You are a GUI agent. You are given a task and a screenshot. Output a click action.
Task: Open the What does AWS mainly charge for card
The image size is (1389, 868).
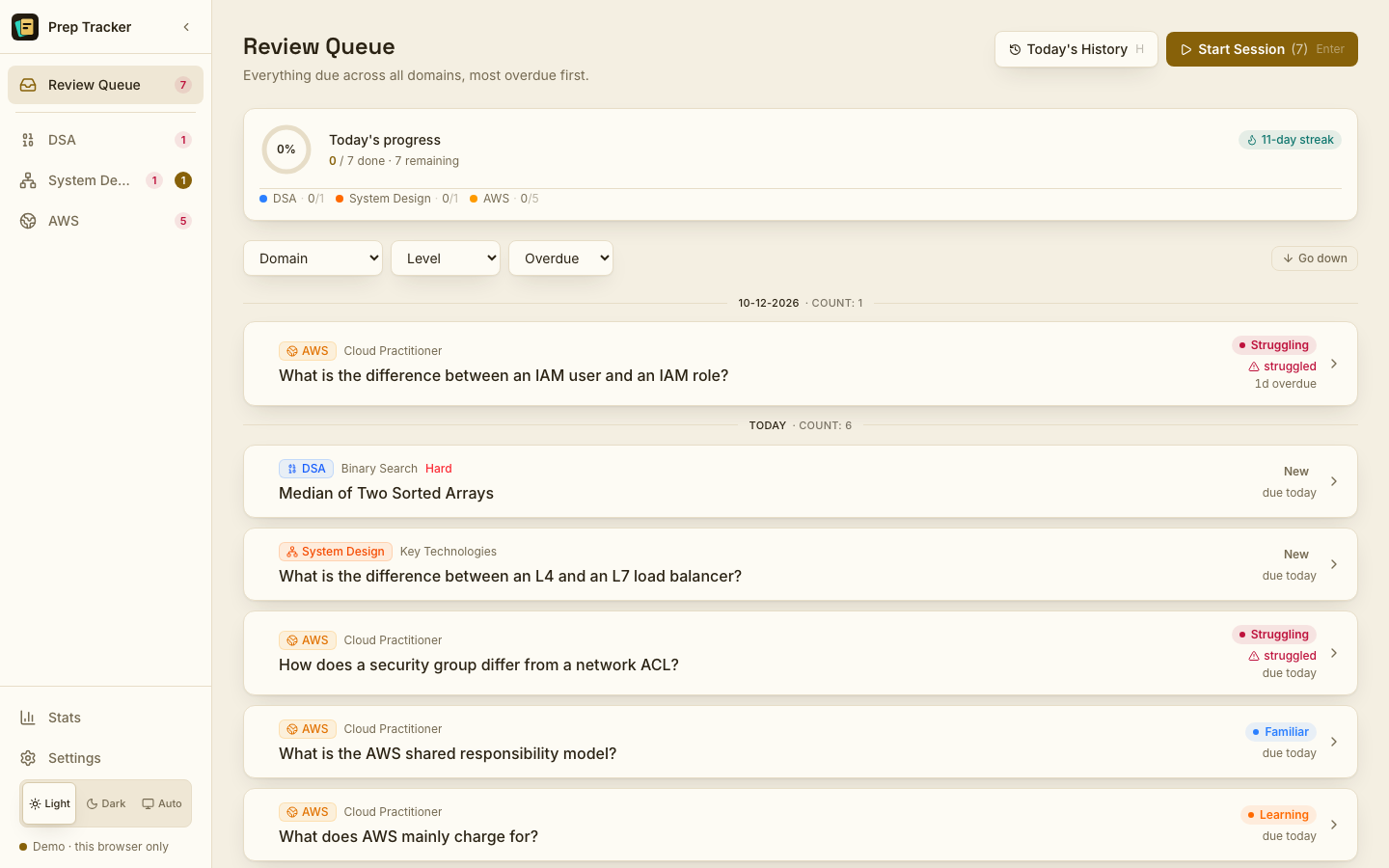(x=801, y=825)
